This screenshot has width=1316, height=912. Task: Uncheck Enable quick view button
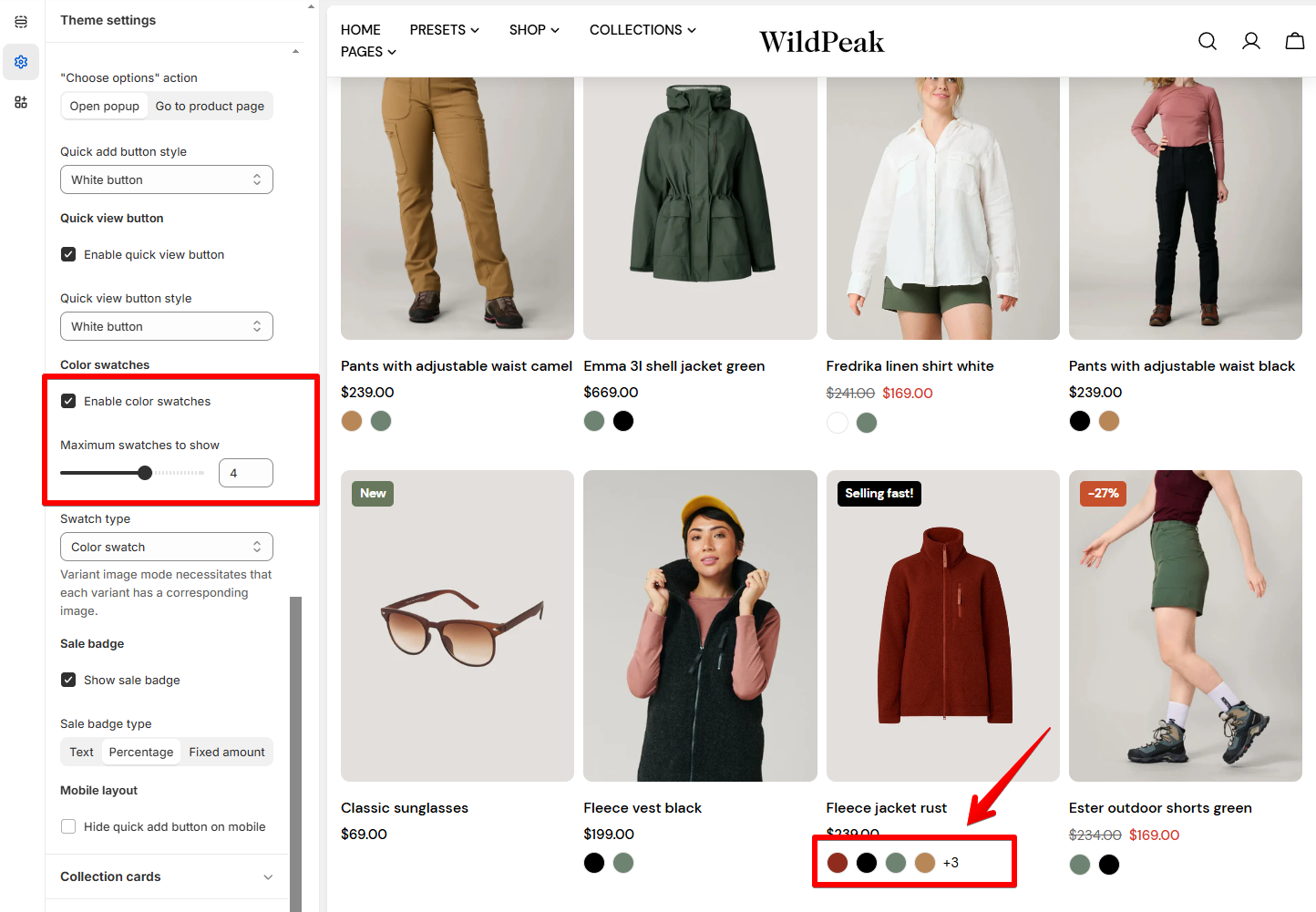[68, 254]
